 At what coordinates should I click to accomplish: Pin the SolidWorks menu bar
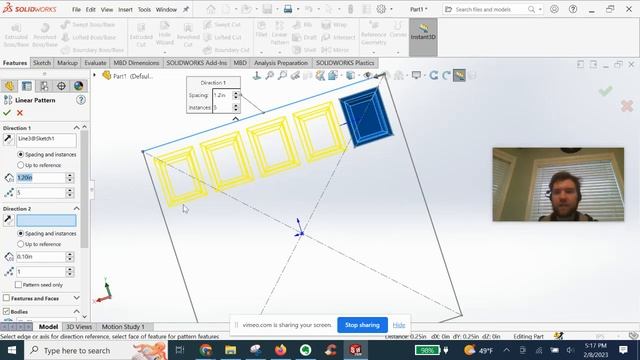click(186, 9)
